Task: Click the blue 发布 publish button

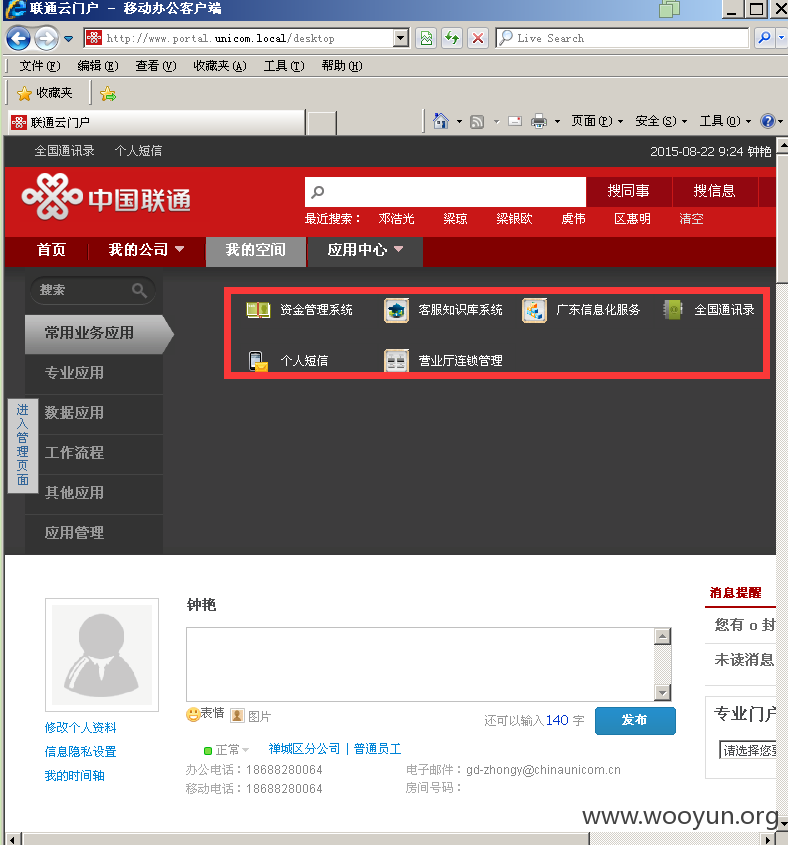Action: pos(635,721)
